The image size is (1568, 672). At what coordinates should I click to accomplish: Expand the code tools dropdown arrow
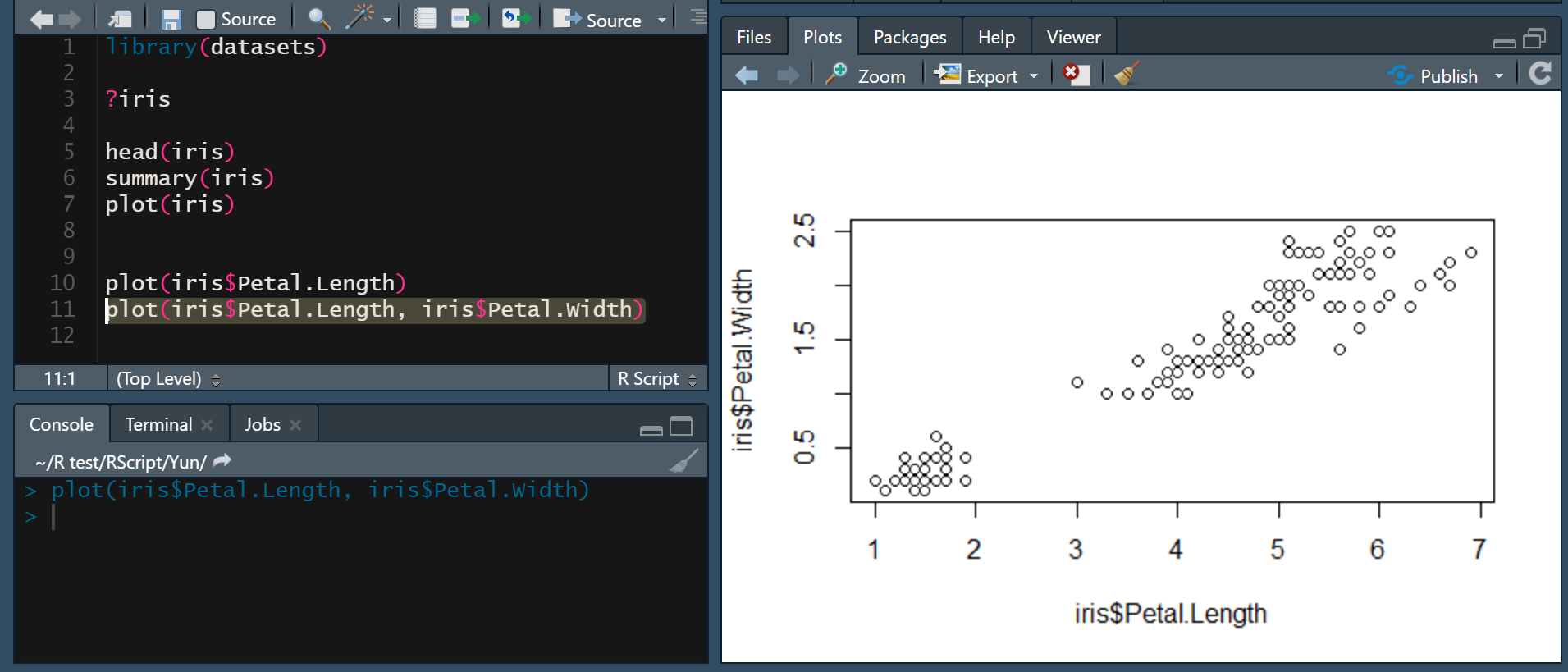pos(387,20)
